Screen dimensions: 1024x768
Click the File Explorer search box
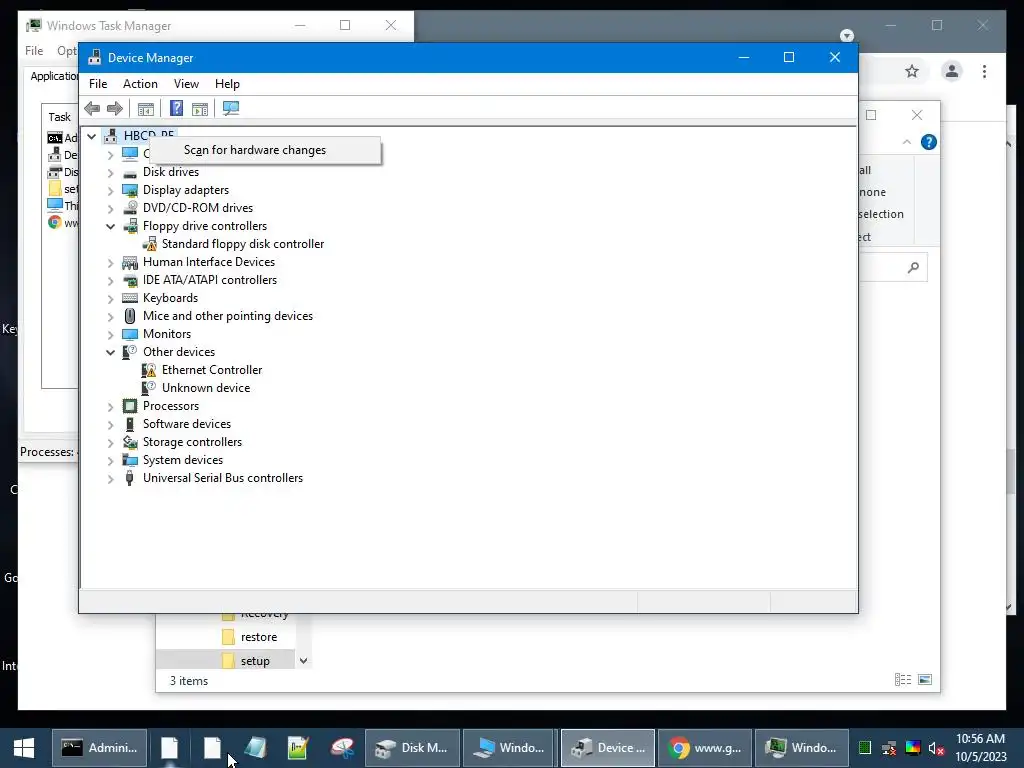893,267
